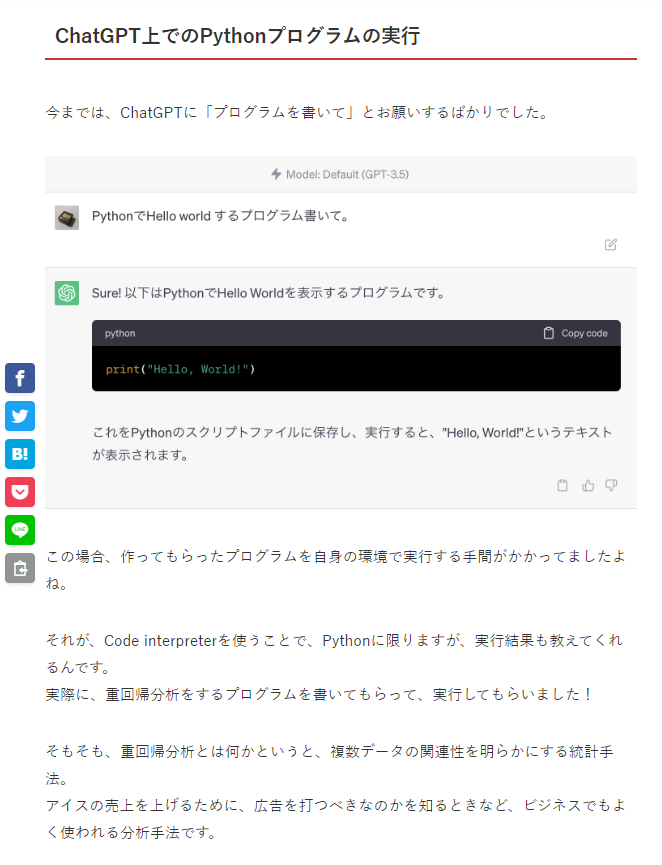Save the page to Pocket

tap(20, 492)
